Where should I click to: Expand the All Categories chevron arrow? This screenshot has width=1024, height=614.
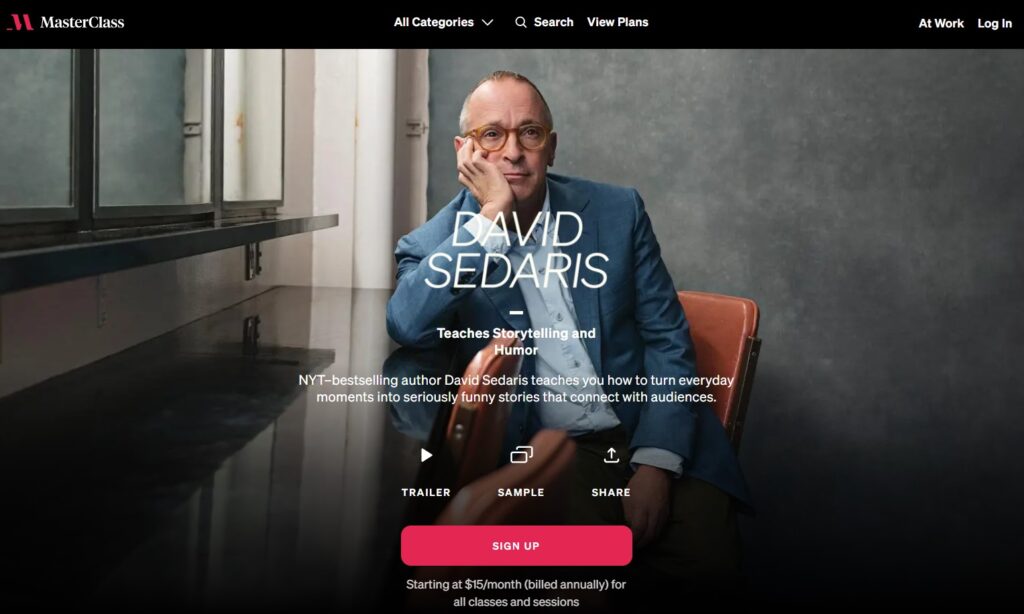[487, 22]
